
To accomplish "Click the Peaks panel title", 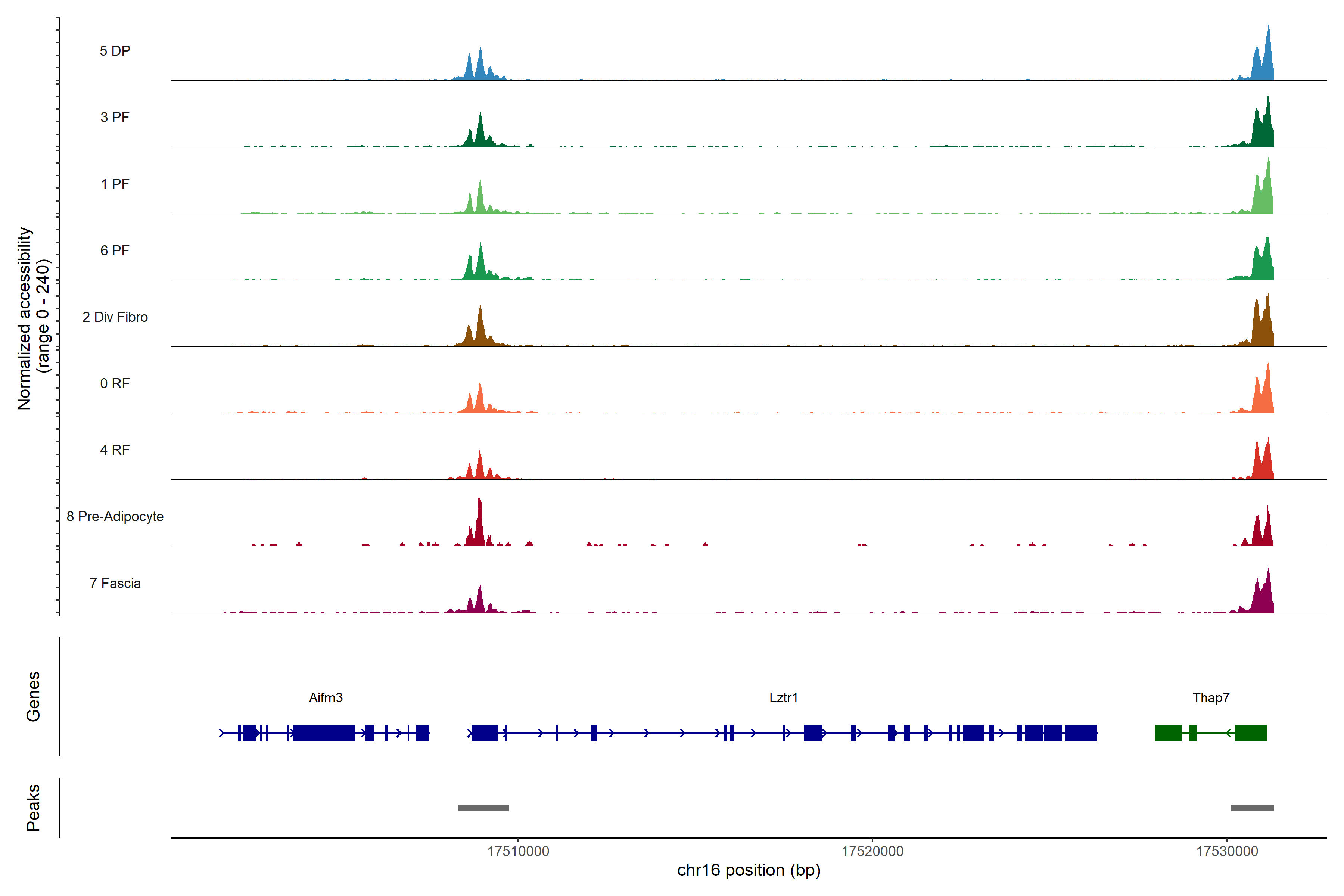I will coord(33,808).
